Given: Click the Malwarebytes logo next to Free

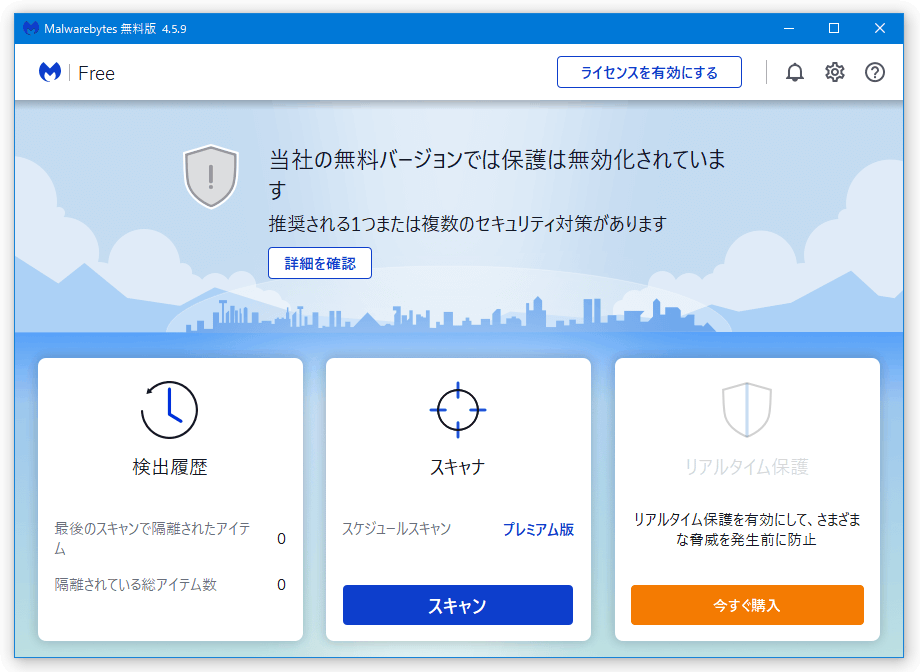Looking at the screenshot, I should click(x=50, y=73).
